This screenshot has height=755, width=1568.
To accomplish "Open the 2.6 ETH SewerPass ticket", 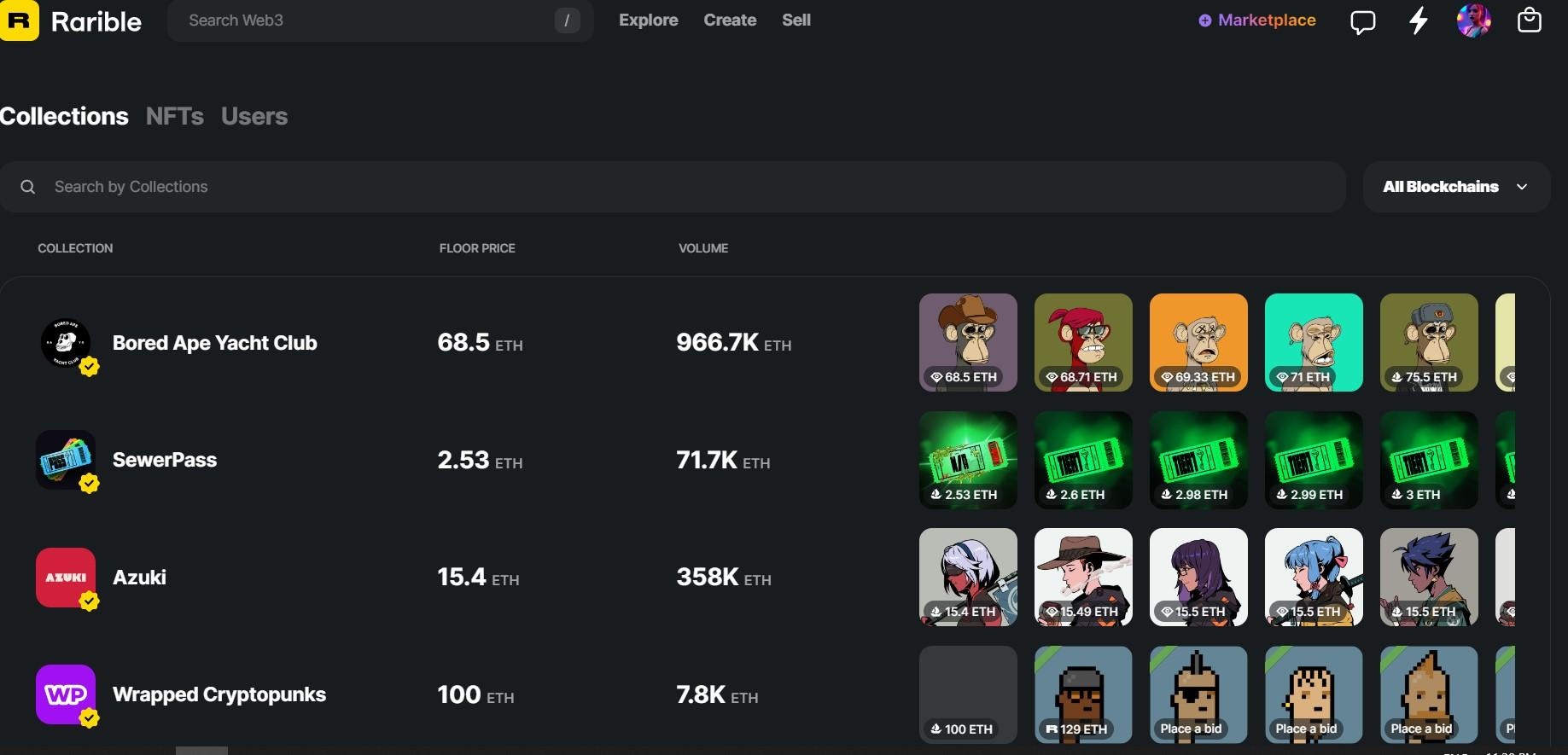I will (1083, 460).
